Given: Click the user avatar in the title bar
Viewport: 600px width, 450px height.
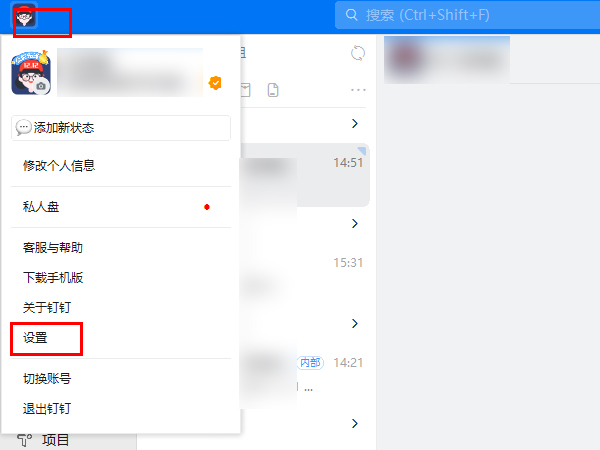Looking at the screenshot, I should tap(25, 16).
